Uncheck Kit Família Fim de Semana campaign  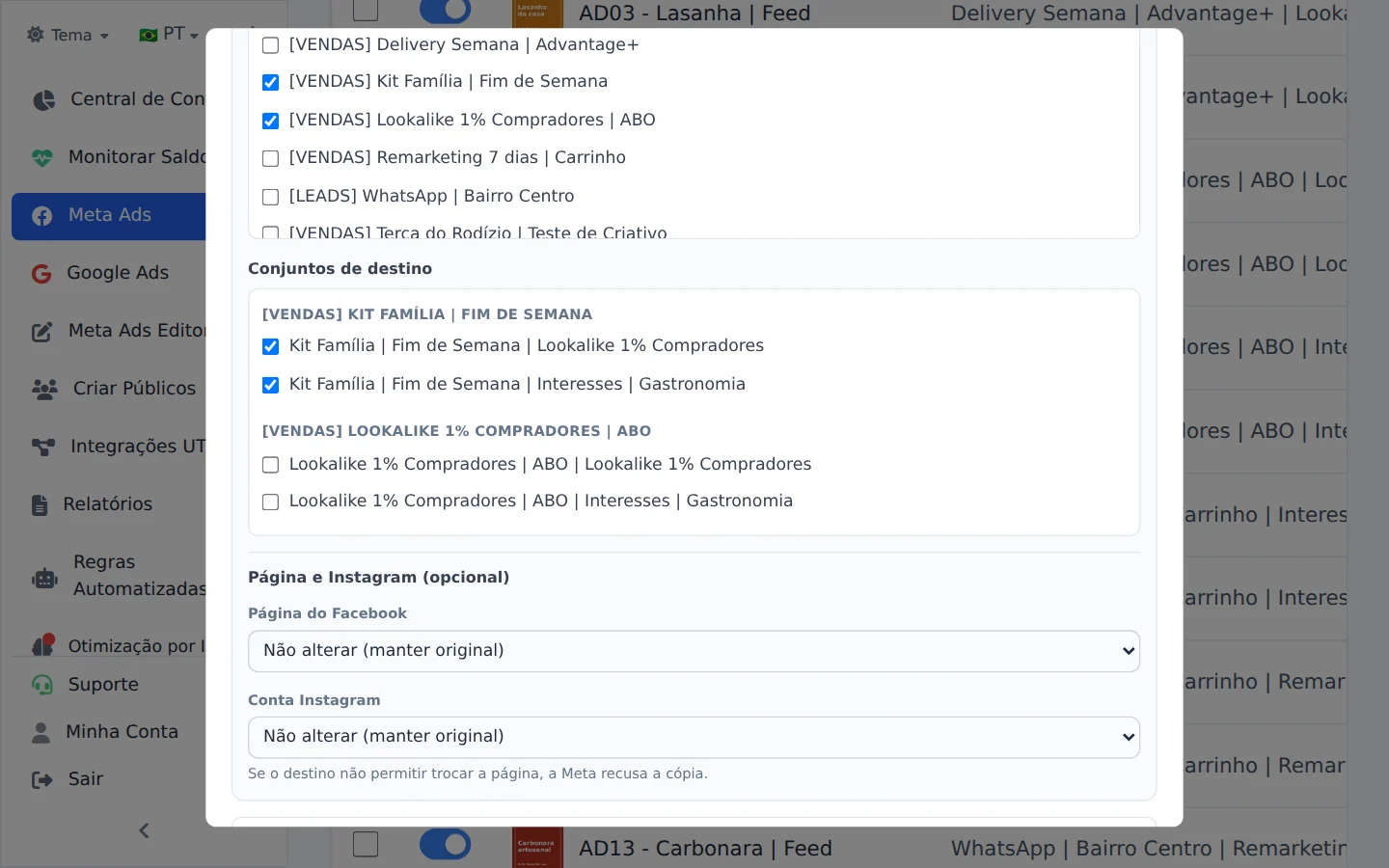pos(271,82)
